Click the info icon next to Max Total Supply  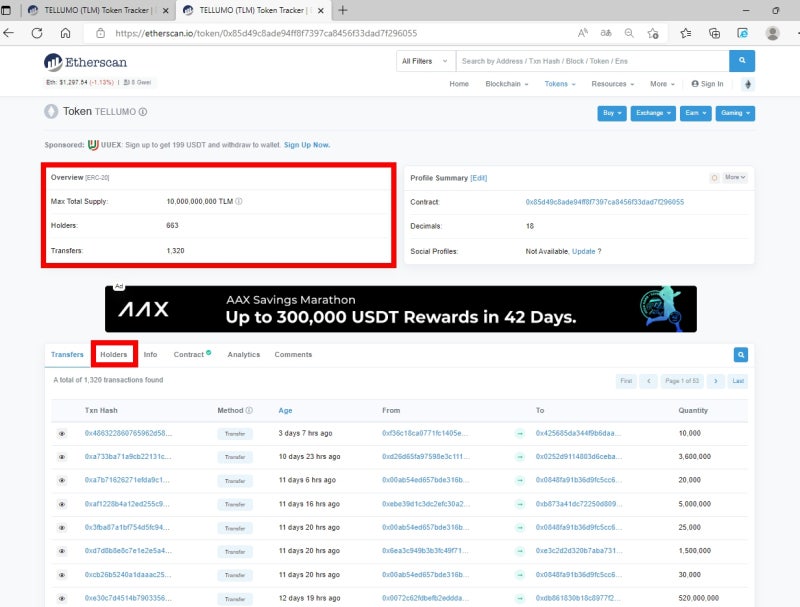(x=239, y=201)
